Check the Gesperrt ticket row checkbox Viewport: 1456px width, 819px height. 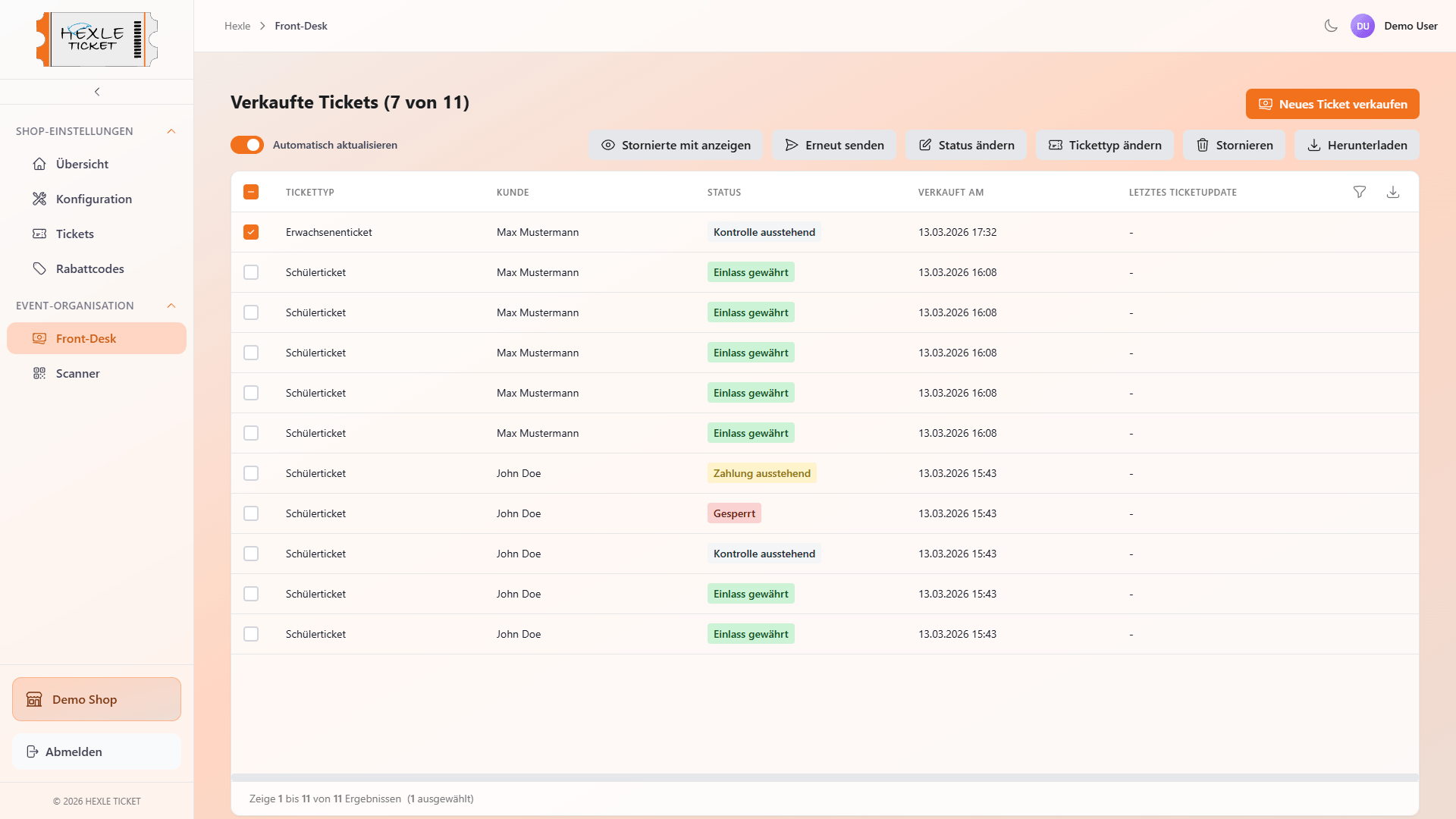(x=251, y=513)
